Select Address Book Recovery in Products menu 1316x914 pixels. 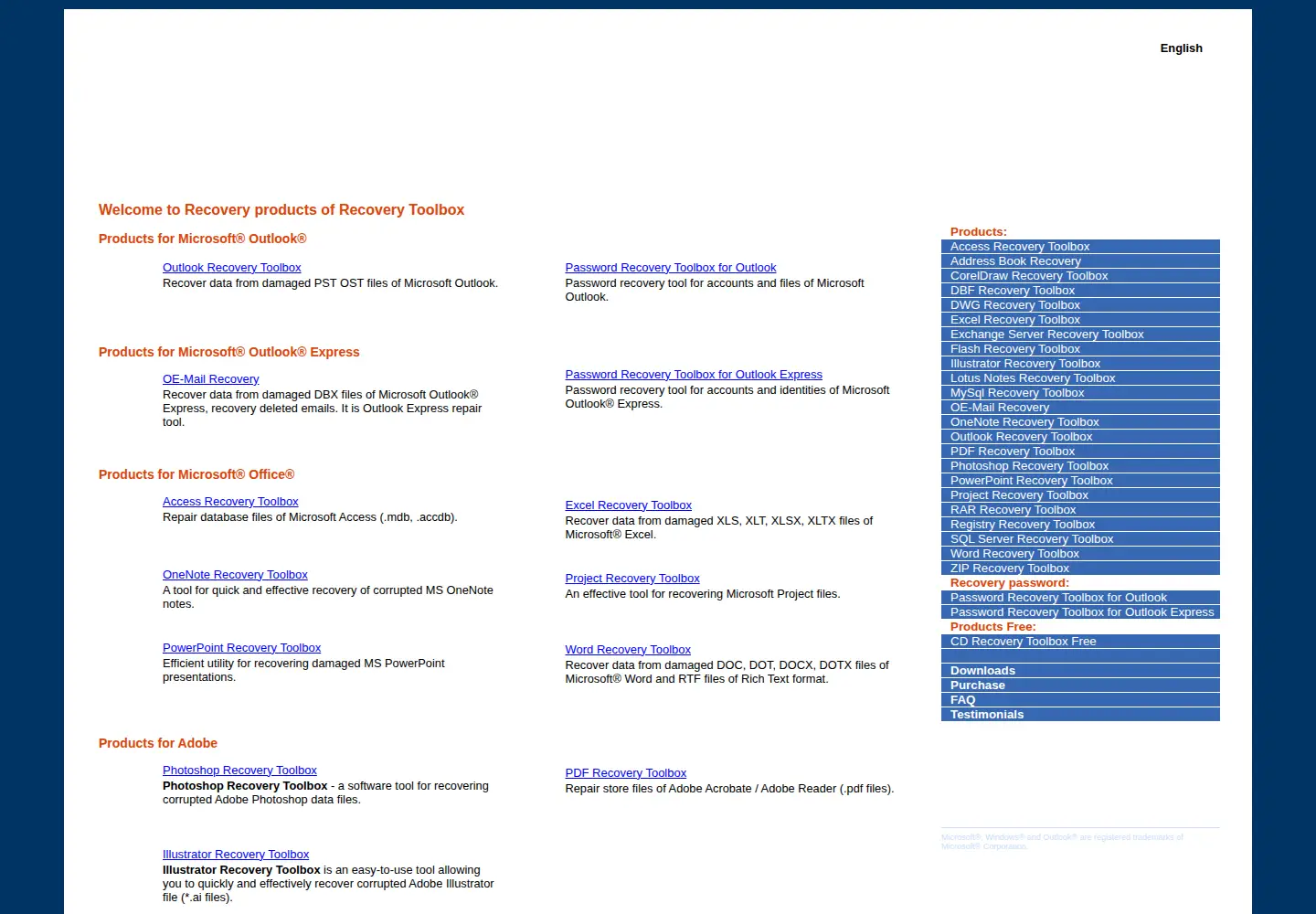pyautogui.click(x=1080, y=261)
